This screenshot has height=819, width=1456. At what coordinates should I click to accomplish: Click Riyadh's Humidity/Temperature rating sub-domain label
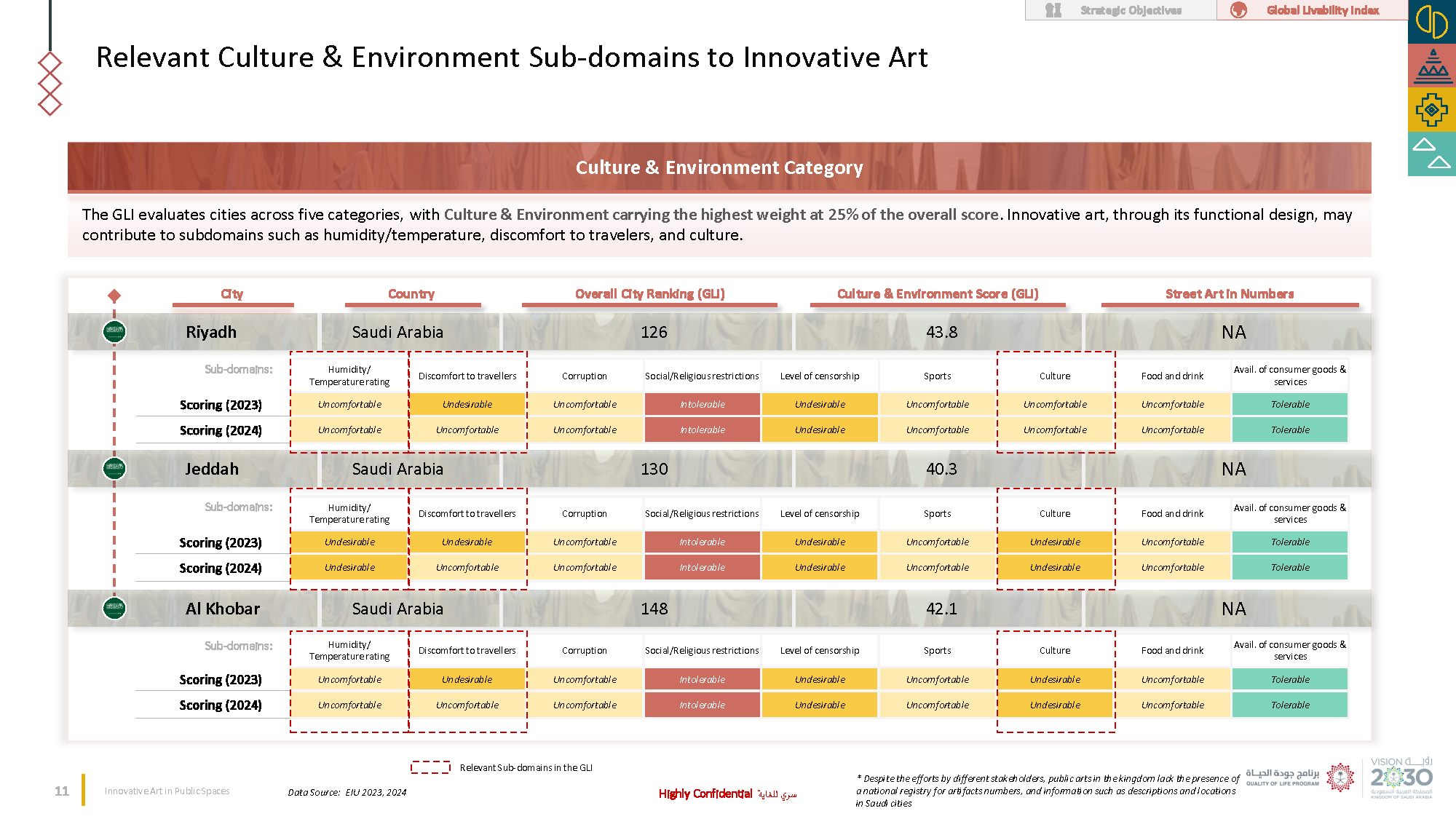349,376
